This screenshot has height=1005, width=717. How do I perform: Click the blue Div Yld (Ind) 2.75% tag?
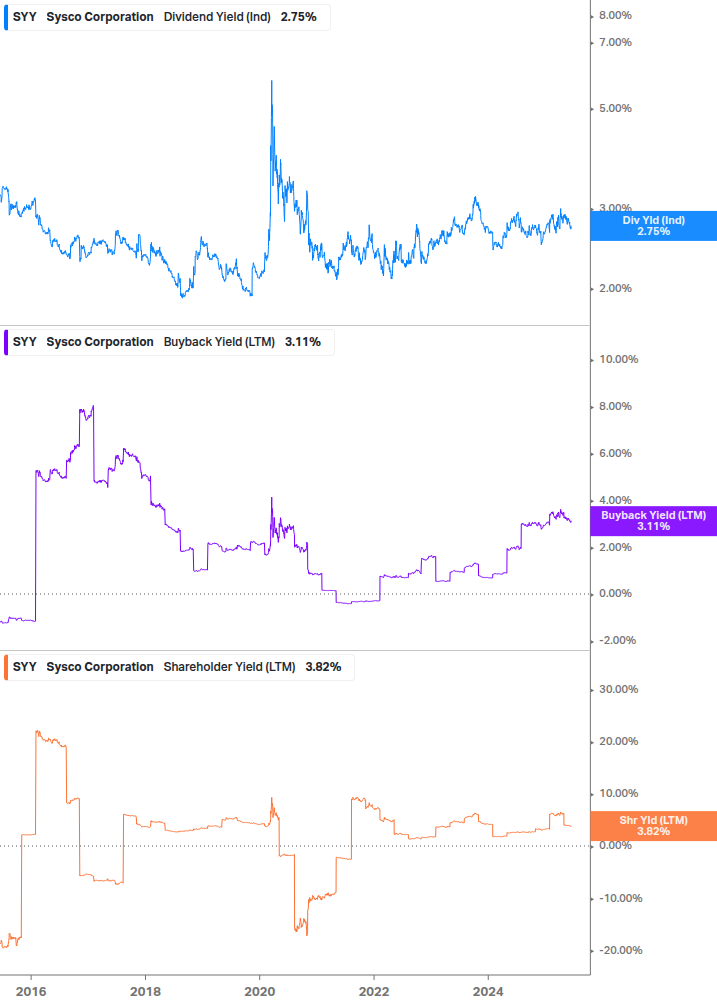(x=654, y=226)
